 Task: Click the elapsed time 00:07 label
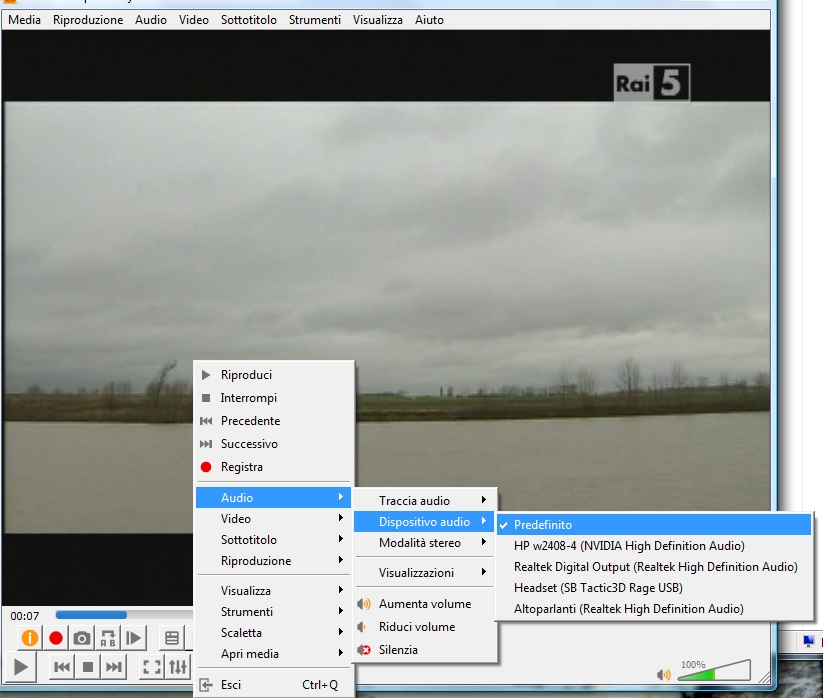click(x=25, y=616)
